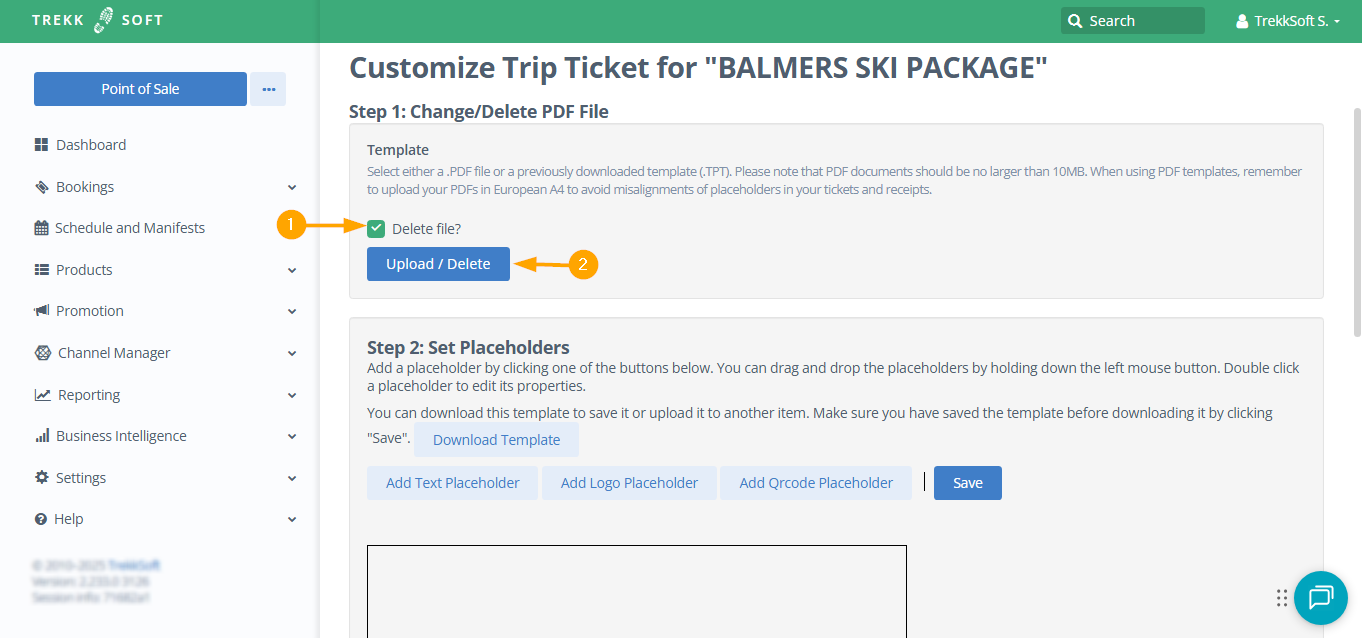Click the Reporting chart icon
The height and width of the screenshot is (638, 1362).
pos(42,395)
